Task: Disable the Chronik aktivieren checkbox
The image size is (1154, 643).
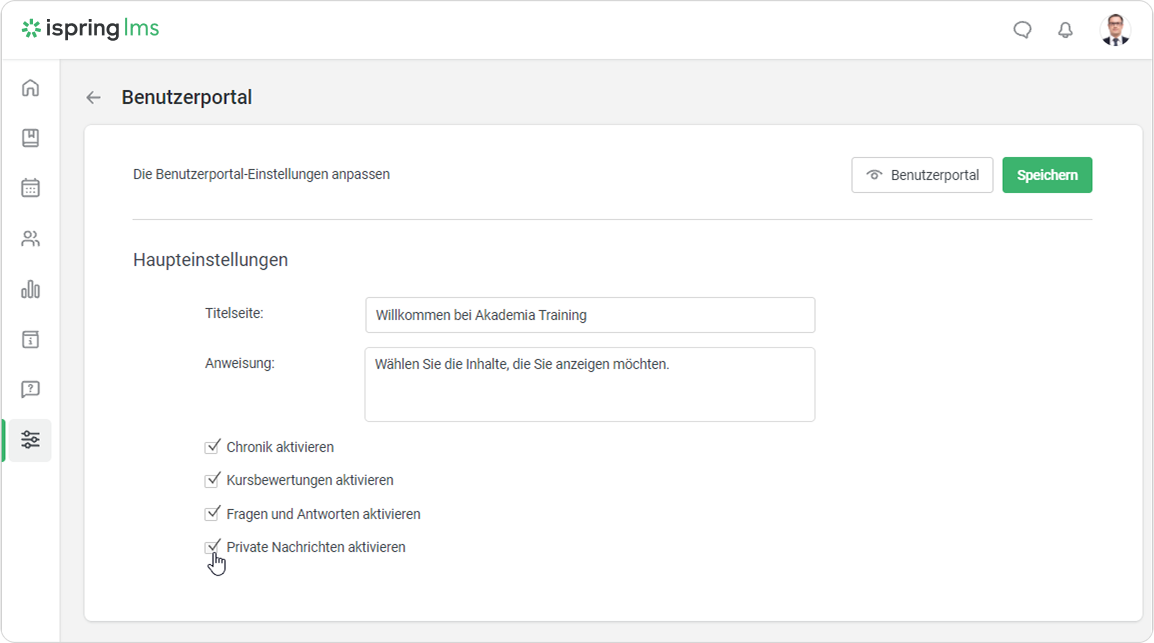Action: [x=212, y=447]
